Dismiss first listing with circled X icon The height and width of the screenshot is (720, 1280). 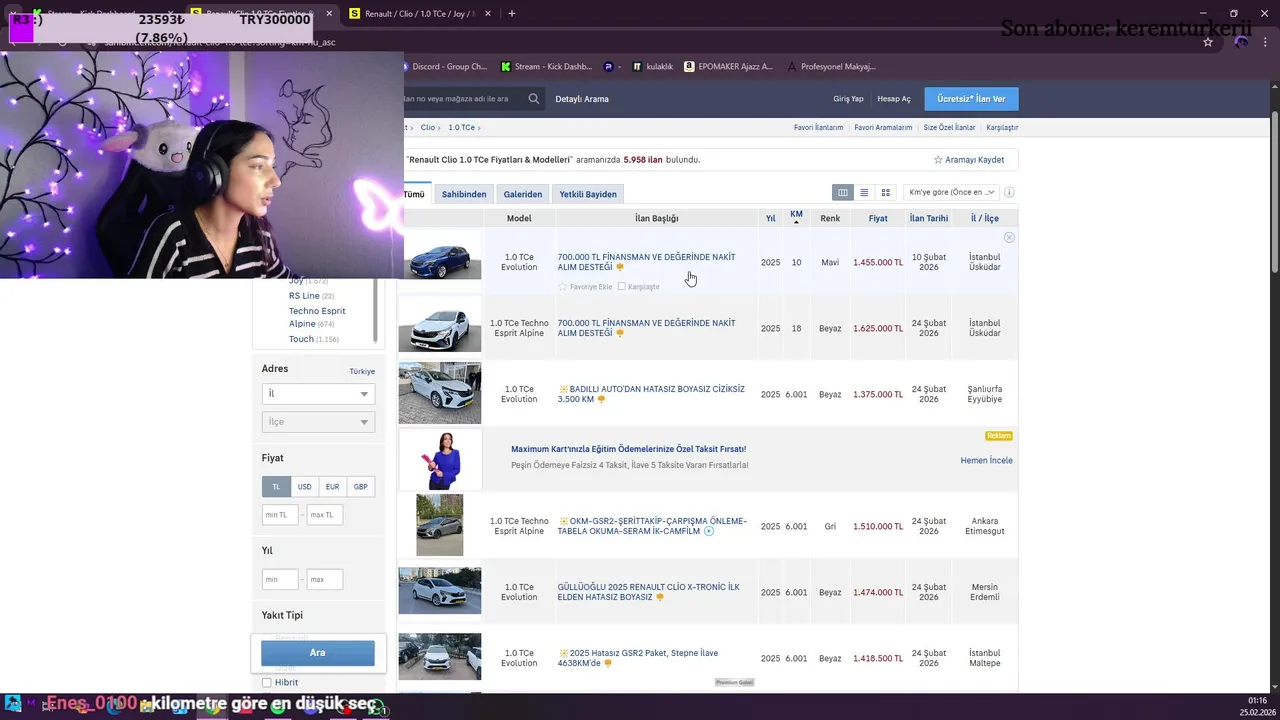[x=1009, y=237]
